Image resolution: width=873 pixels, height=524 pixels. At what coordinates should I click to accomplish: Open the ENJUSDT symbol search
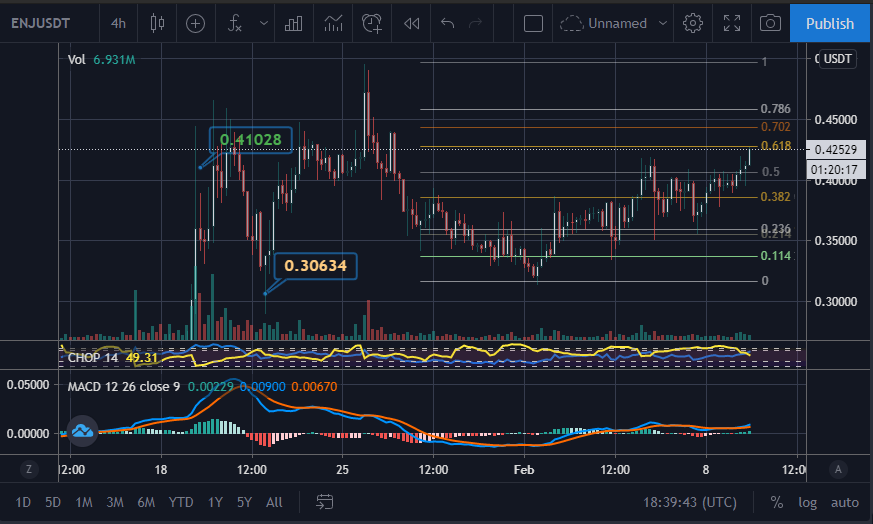click(41, 23)
